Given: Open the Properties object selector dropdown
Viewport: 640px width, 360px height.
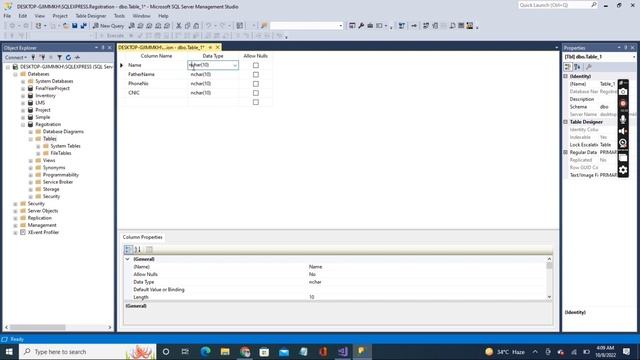Looking at the screenshot, I should (x=633, y=57).
